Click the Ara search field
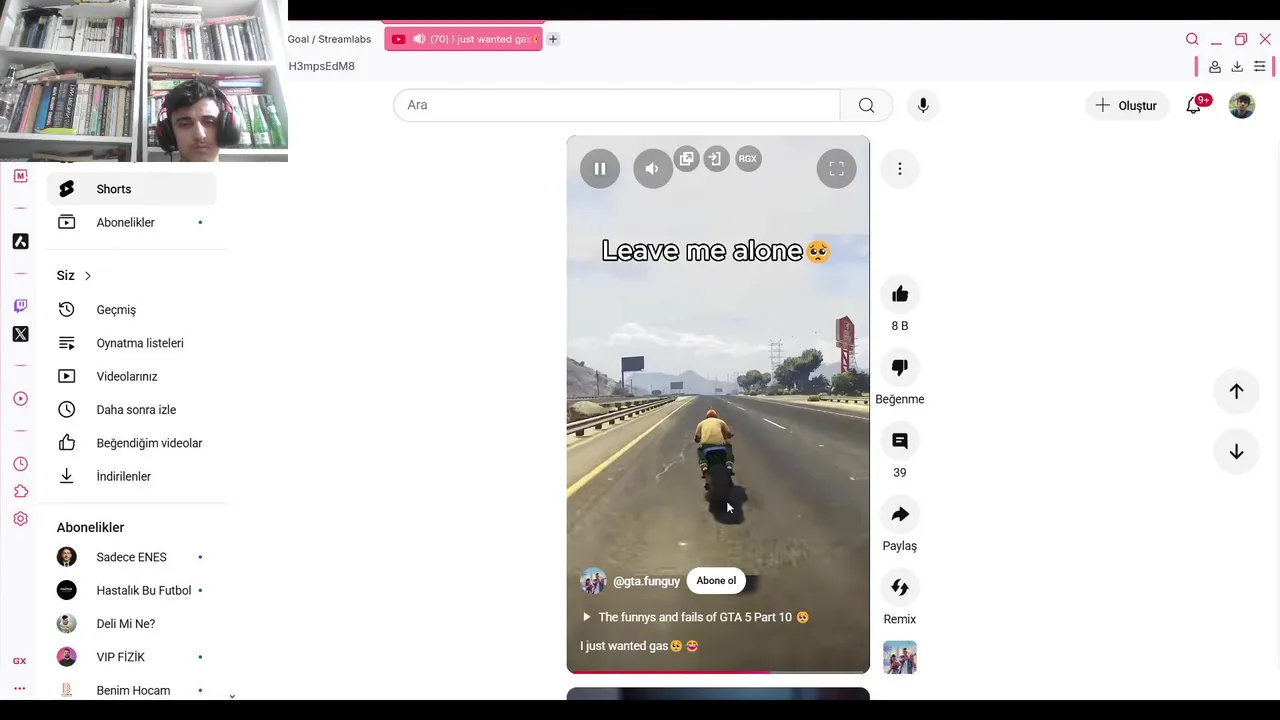Viewport: 1280px width, 720px height. [x=617, y=105]
